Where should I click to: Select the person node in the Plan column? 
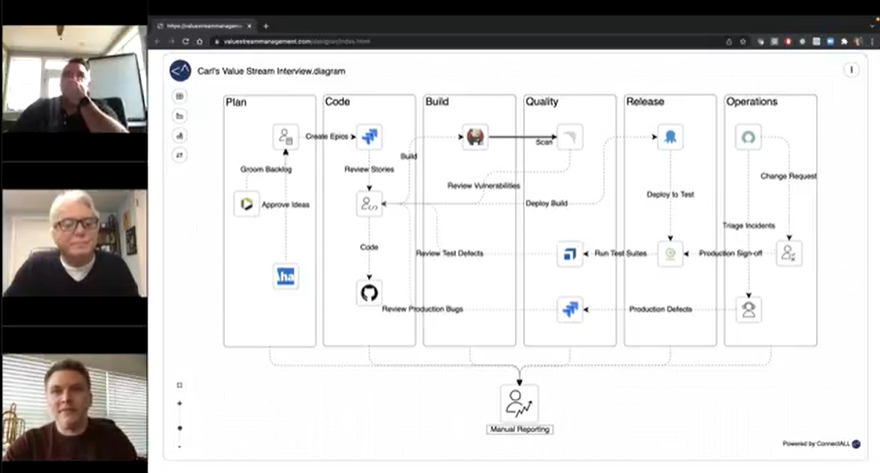pos(286,136)
